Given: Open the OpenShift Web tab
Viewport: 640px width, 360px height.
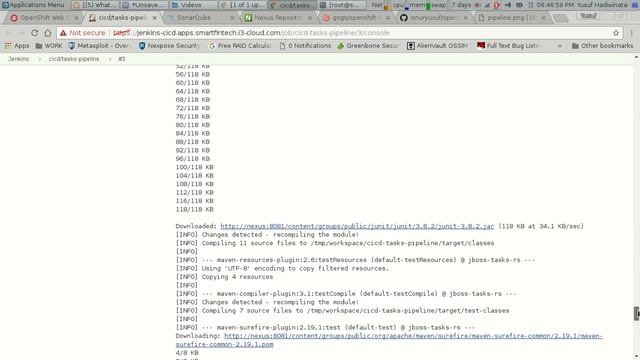Looking at the screenshot, I should [x=42, y=18].
